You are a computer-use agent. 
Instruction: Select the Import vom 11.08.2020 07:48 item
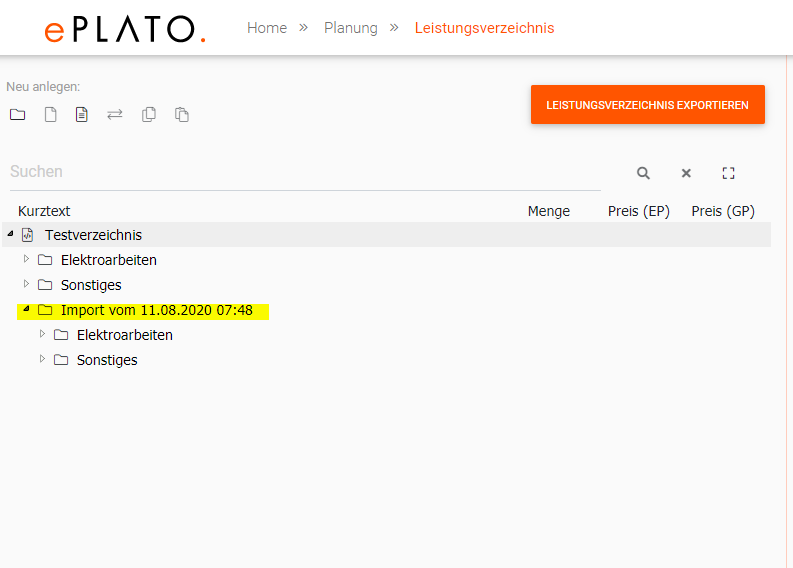pos(156,310)
